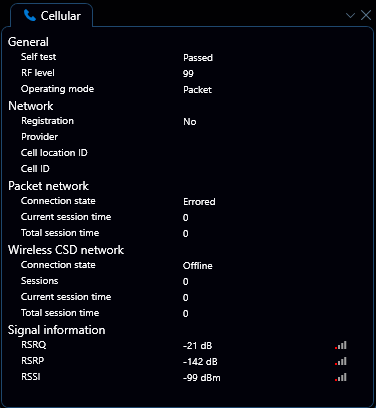This screenshot has height=408, width=376.
Task: Click the -99 dBm RSSI reading
Action: (x=202, y=378)
